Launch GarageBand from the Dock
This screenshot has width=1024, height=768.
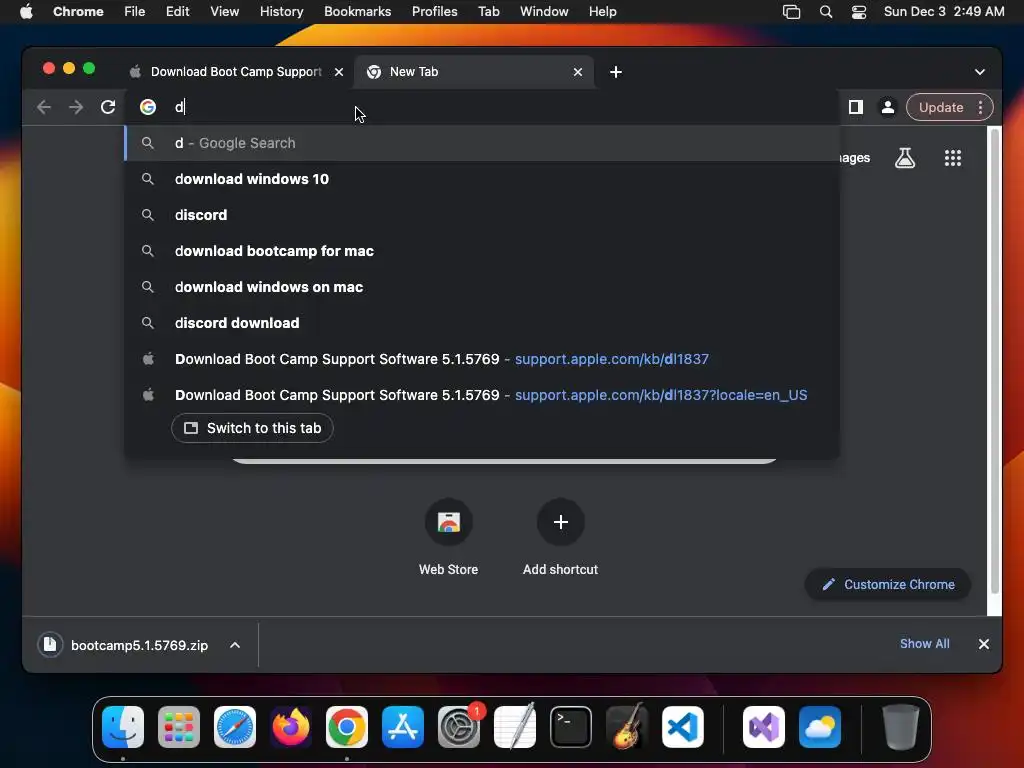(x=627, y=727)
